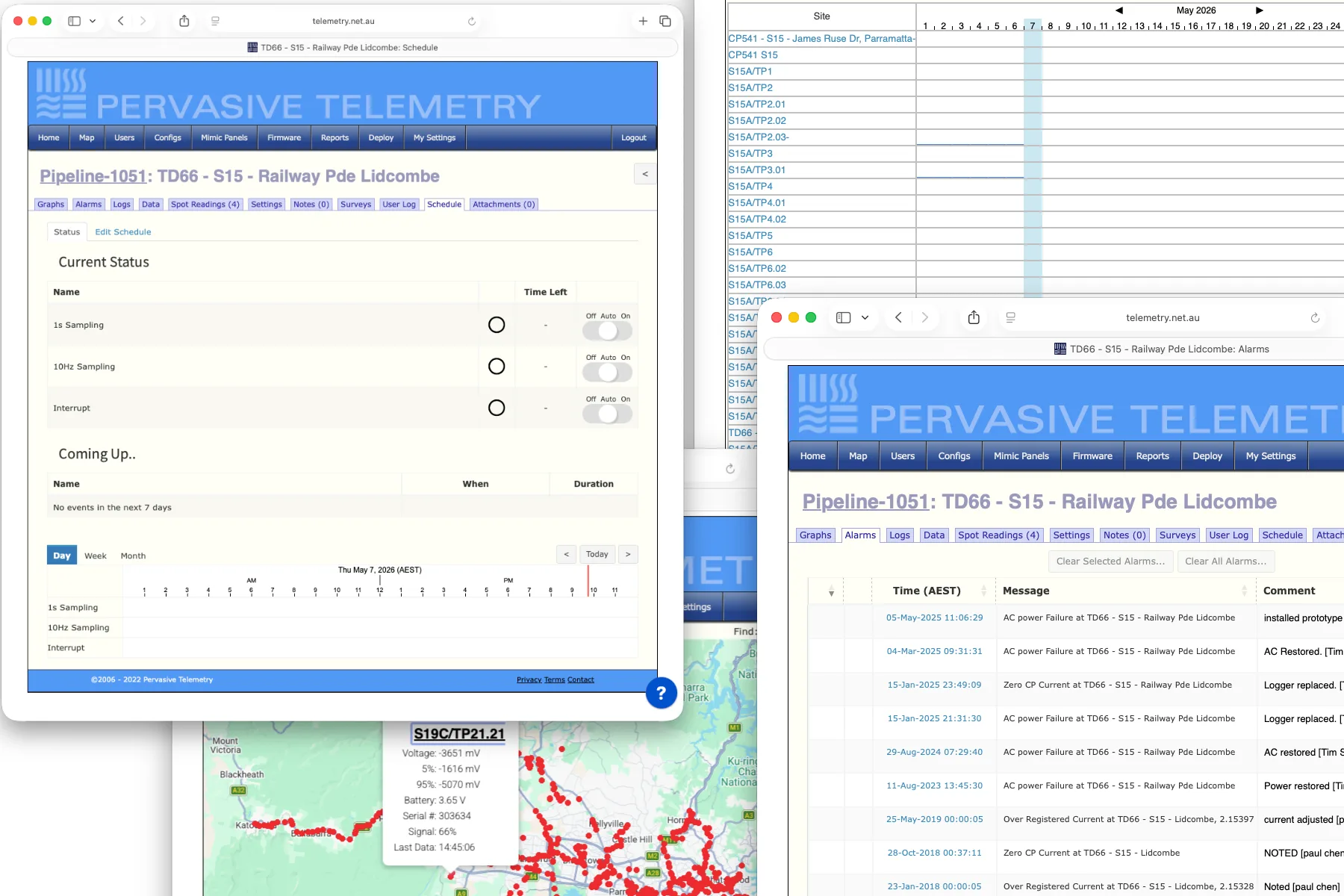The height and width of the screenshot is (896, 1344).
Task: Open sidebar dropdown chevron in Alarms window
Action: (865, 317)
